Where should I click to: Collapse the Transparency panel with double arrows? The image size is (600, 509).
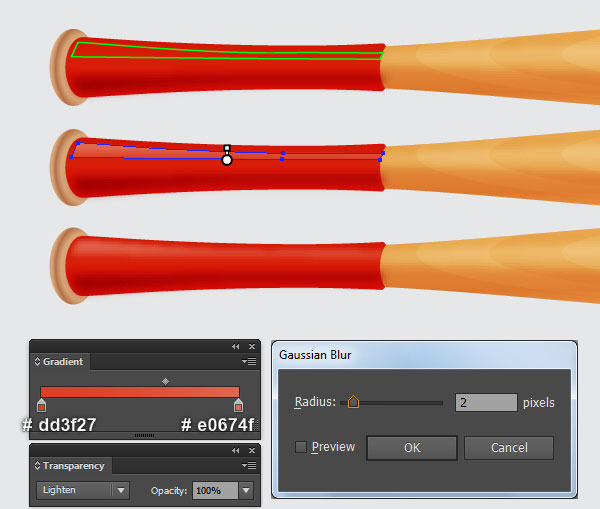(235, 450)
